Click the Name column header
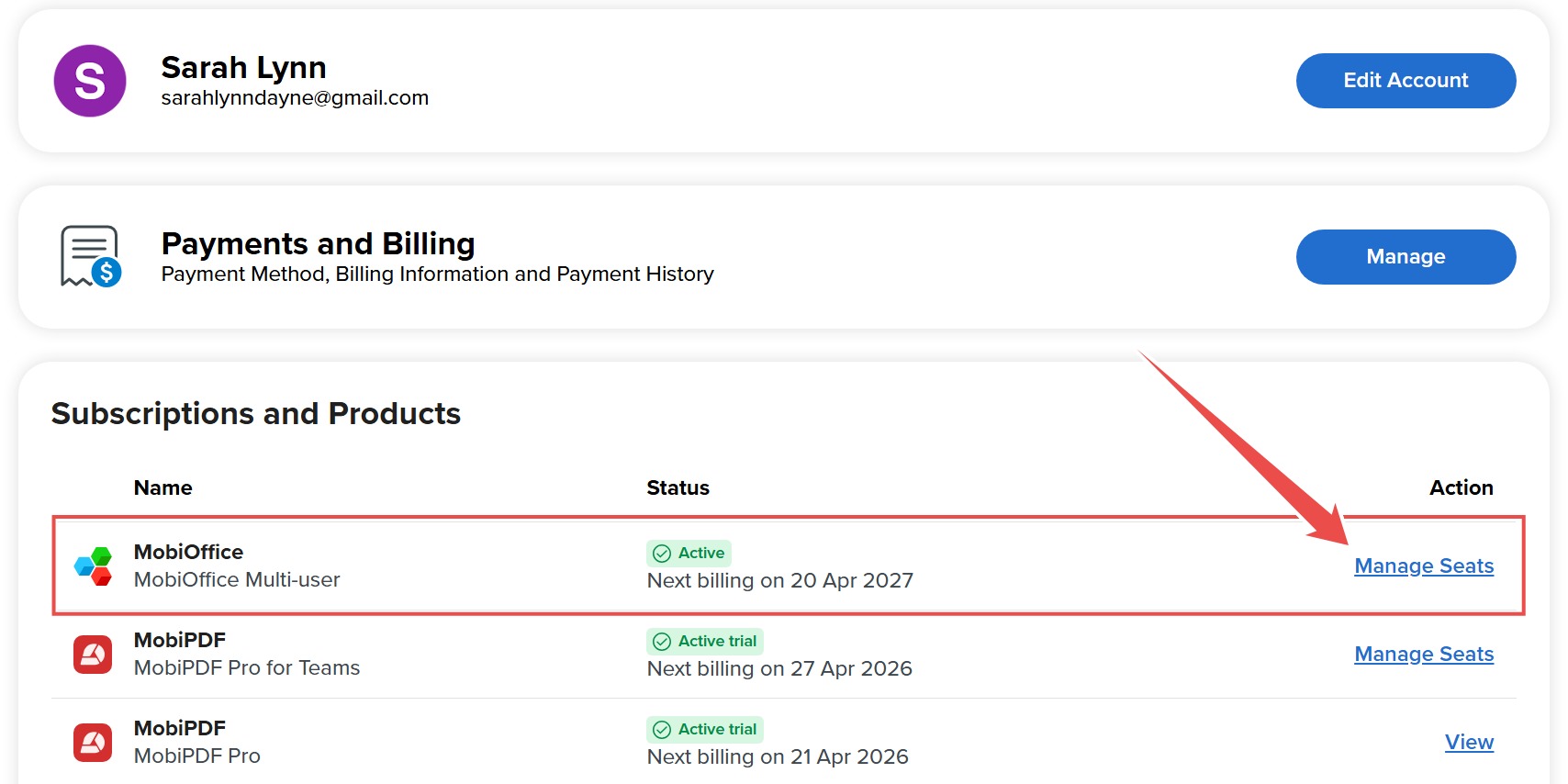Image resolution: width=1568 pixels, height=784 pixels. pos(162,487)
